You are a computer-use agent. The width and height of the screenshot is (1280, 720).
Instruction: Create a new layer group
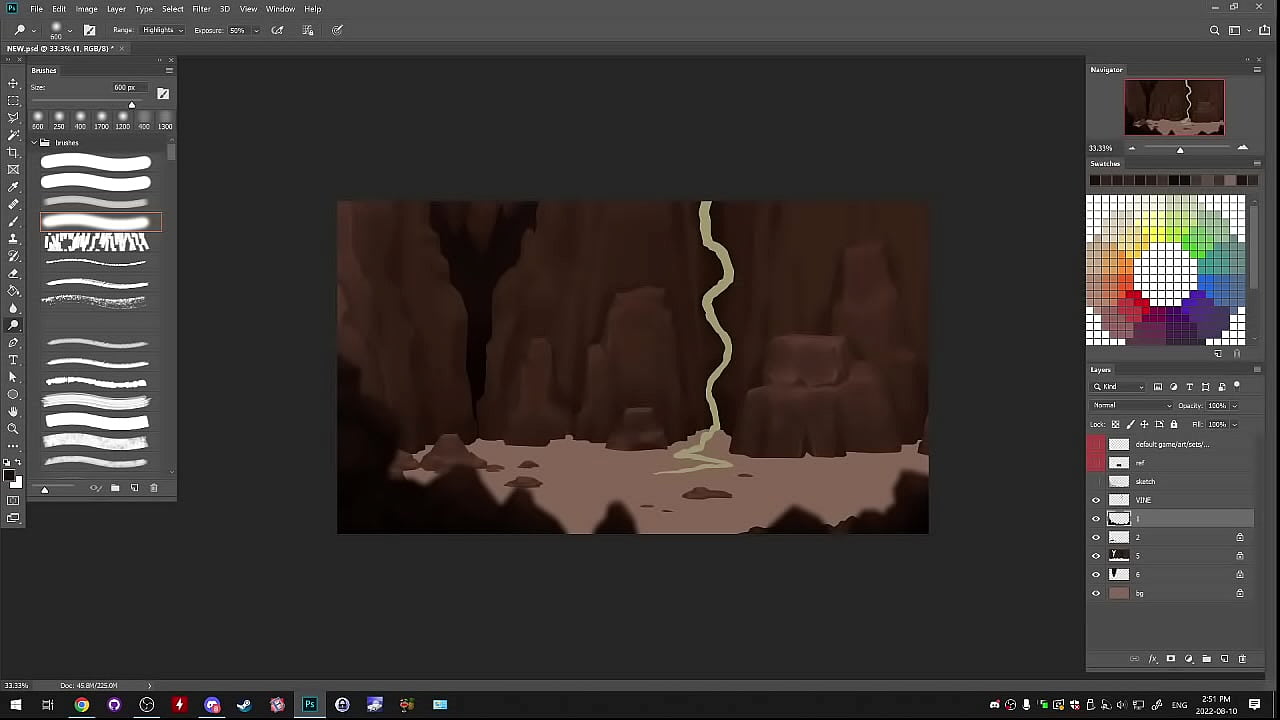(1206, 659)
